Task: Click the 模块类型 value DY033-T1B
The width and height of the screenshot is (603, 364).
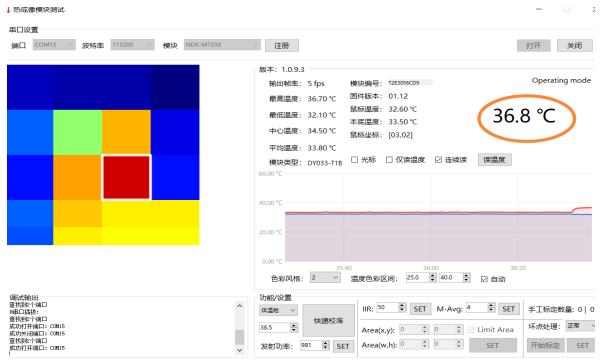Action: 325,163
